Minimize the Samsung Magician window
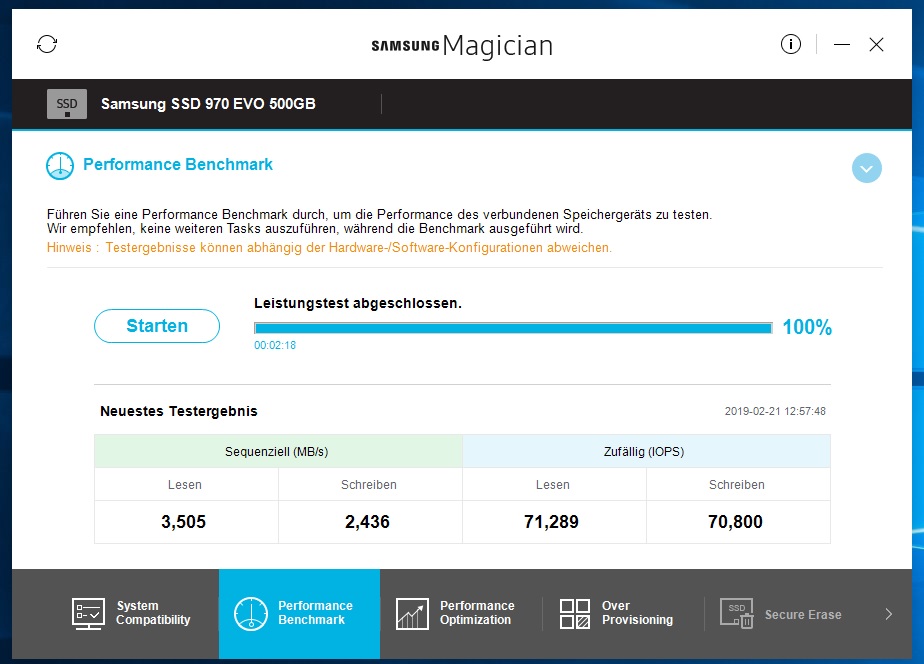The width and height of the screenshot is (924, 664). [842, 44]
